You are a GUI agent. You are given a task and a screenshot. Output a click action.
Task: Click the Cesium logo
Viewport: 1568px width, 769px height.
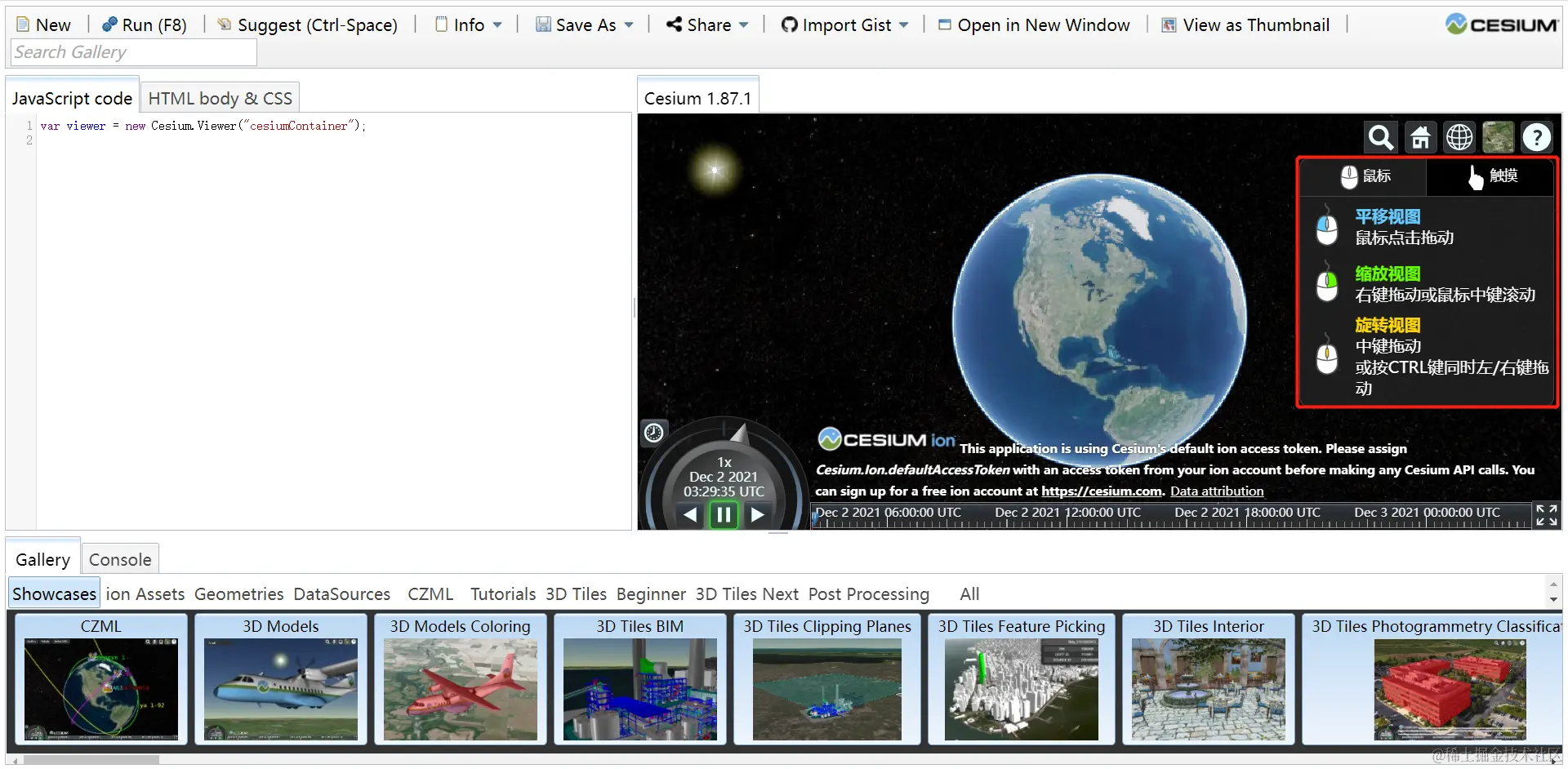[1501, 24]
